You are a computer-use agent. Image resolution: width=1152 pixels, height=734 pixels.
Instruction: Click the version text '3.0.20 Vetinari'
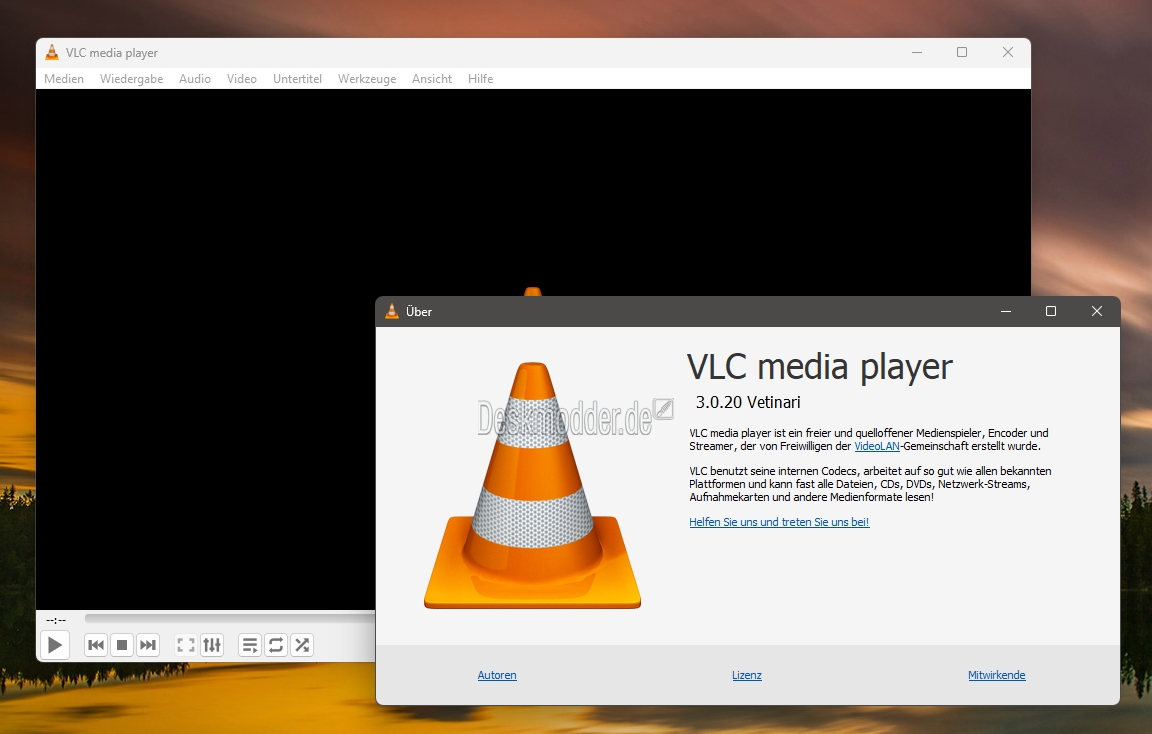748,402
